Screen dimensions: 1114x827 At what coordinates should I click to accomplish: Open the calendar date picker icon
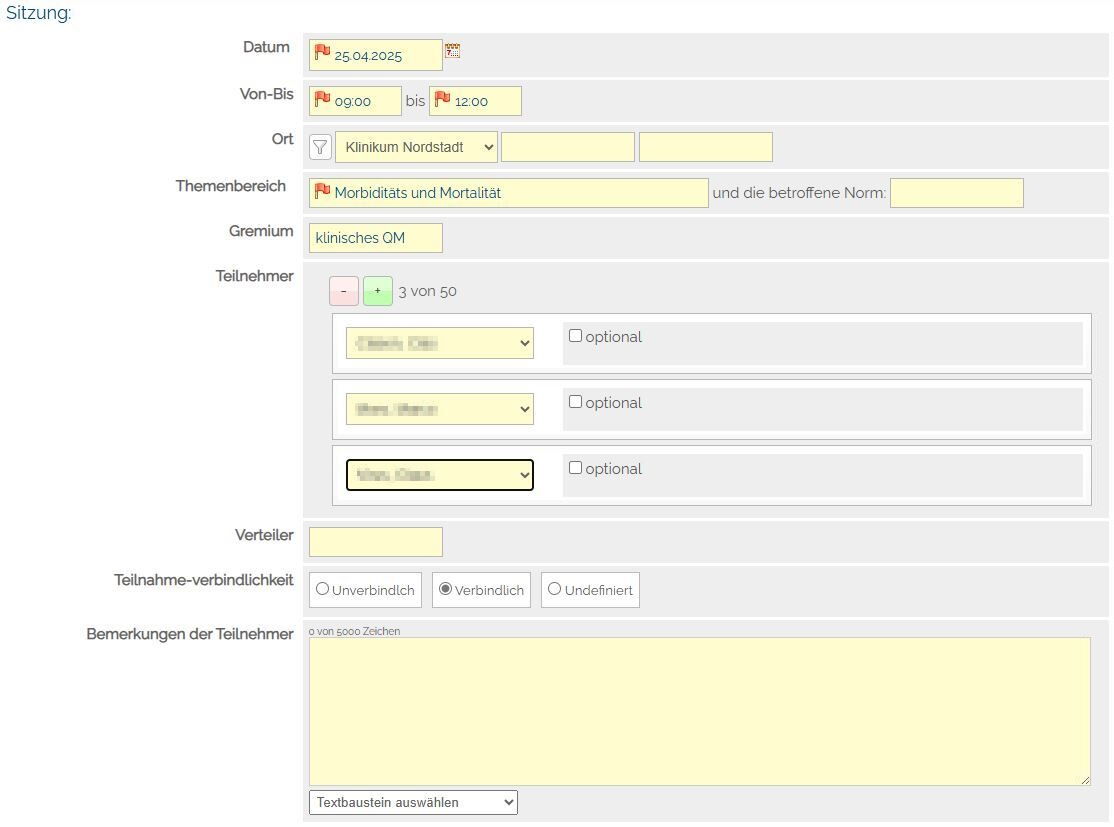452,51
